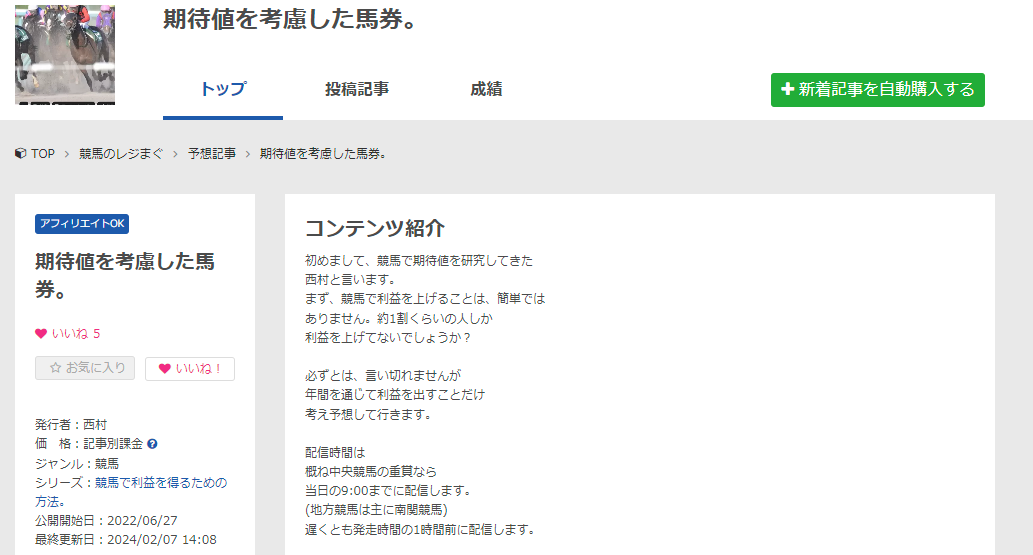Click the last breadcrumb 期待値を考慮した馬券。
The width and height of the screenshot is (1033, 555).
[323, 154]
